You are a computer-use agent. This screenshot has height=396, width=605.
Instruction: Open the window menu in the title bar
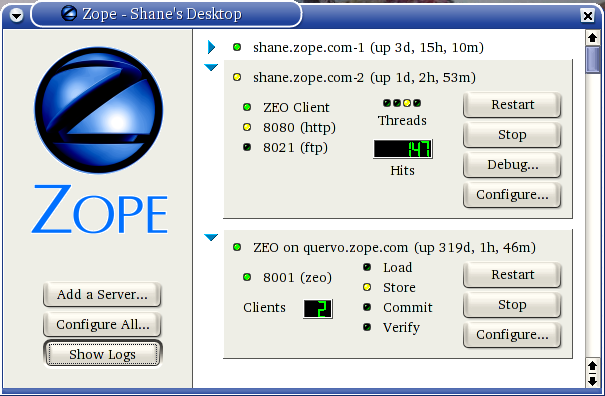pos(16,15)
